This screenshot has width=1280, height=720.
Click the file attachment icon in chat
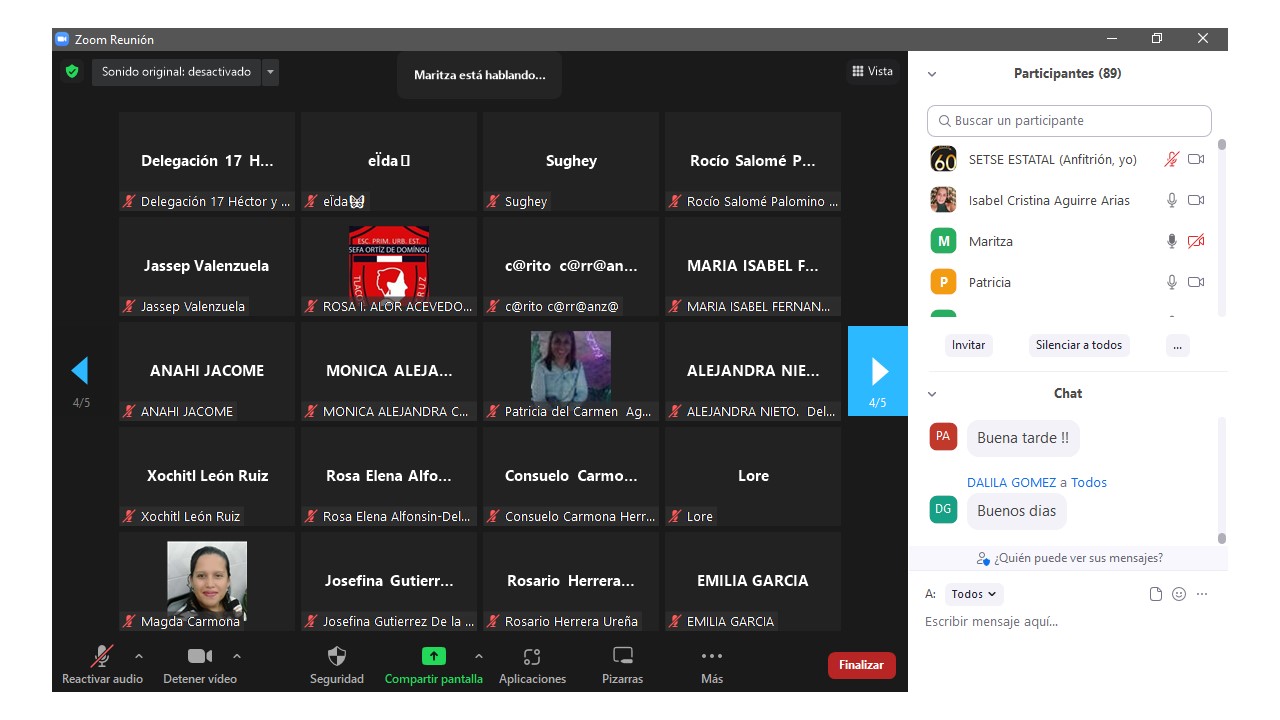(1156, 594)
